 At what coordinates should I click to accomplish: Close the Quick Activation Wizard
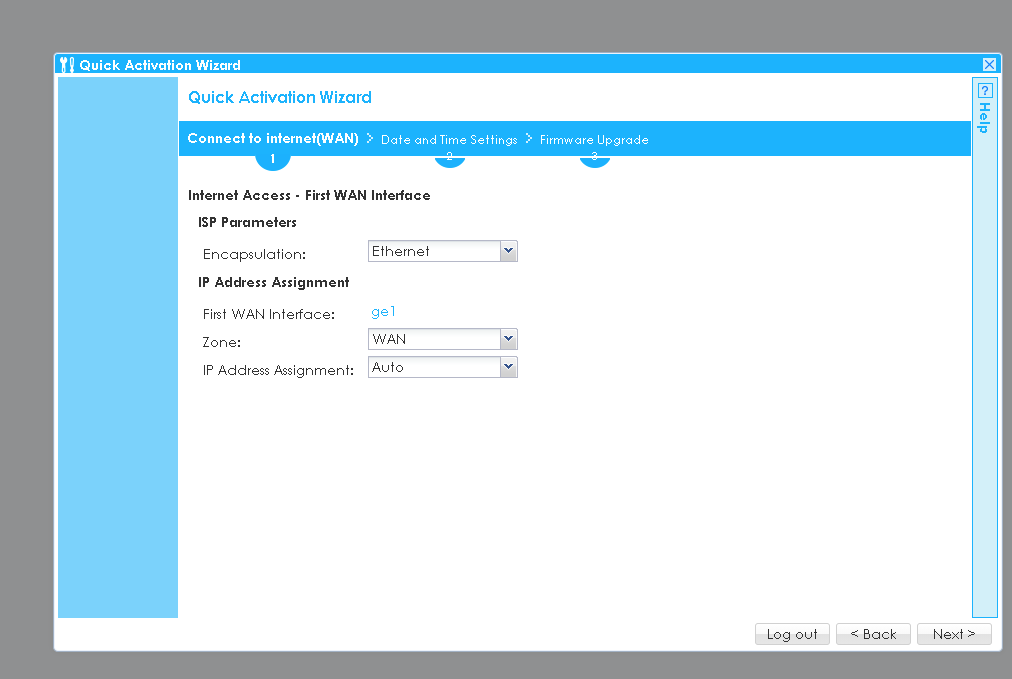(989, 63)
